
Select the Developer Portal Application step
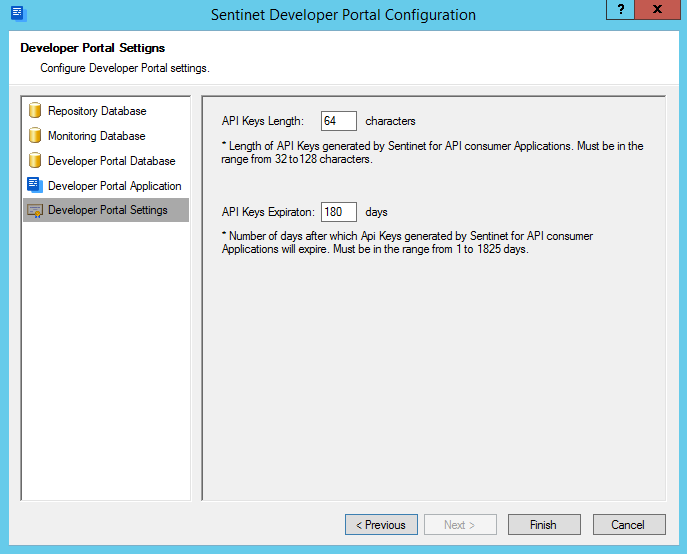[106, 185]
